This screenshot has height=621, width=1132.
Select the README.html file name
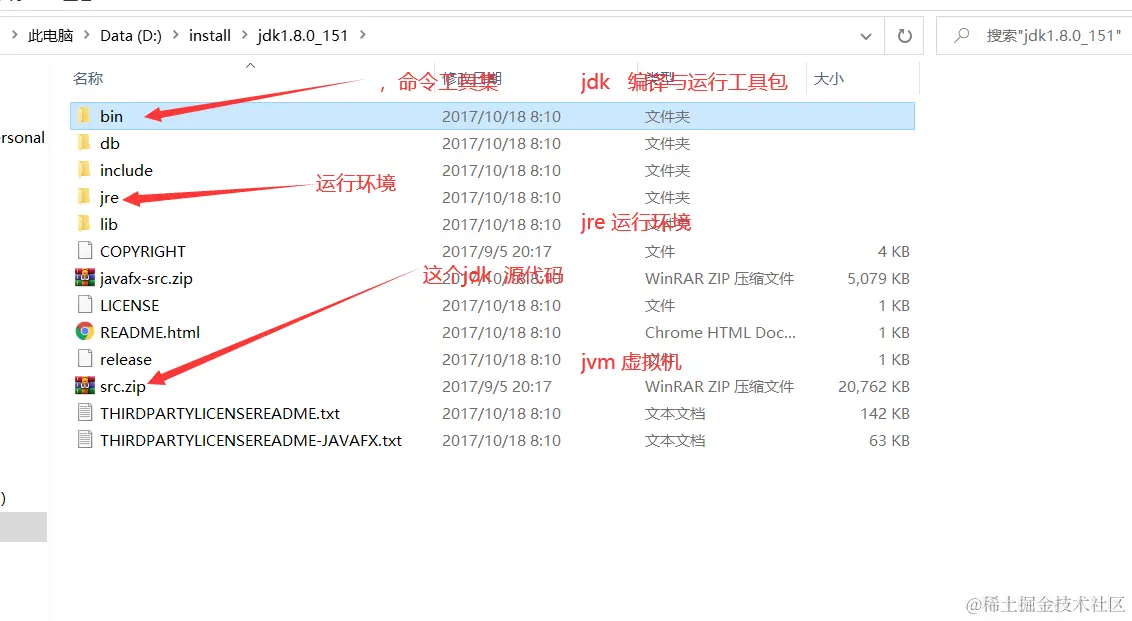149,332
